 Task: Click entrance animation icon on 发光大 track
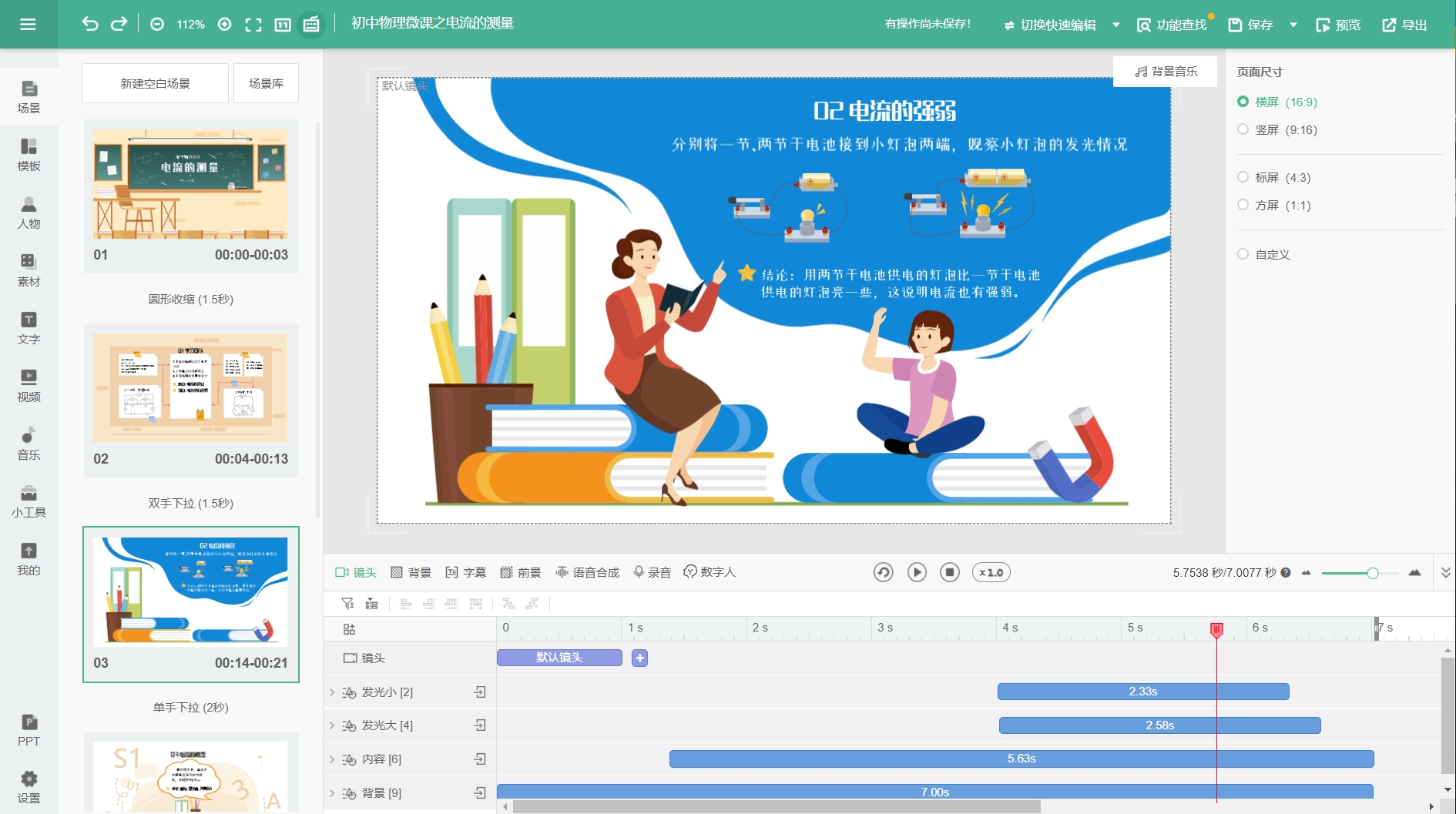click(480, 725)
